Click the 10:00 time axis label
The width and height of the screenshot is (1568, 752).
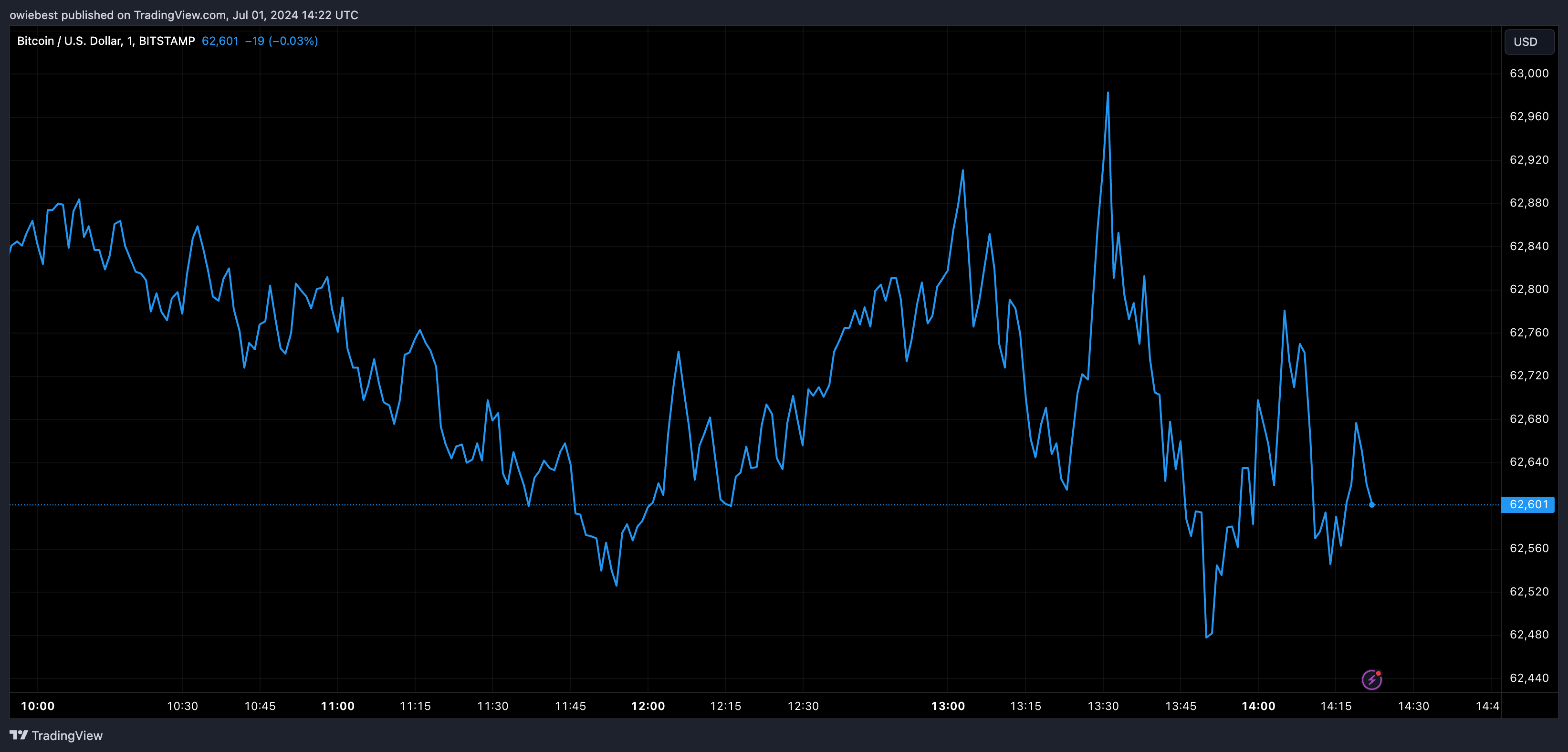click(38, 706)
